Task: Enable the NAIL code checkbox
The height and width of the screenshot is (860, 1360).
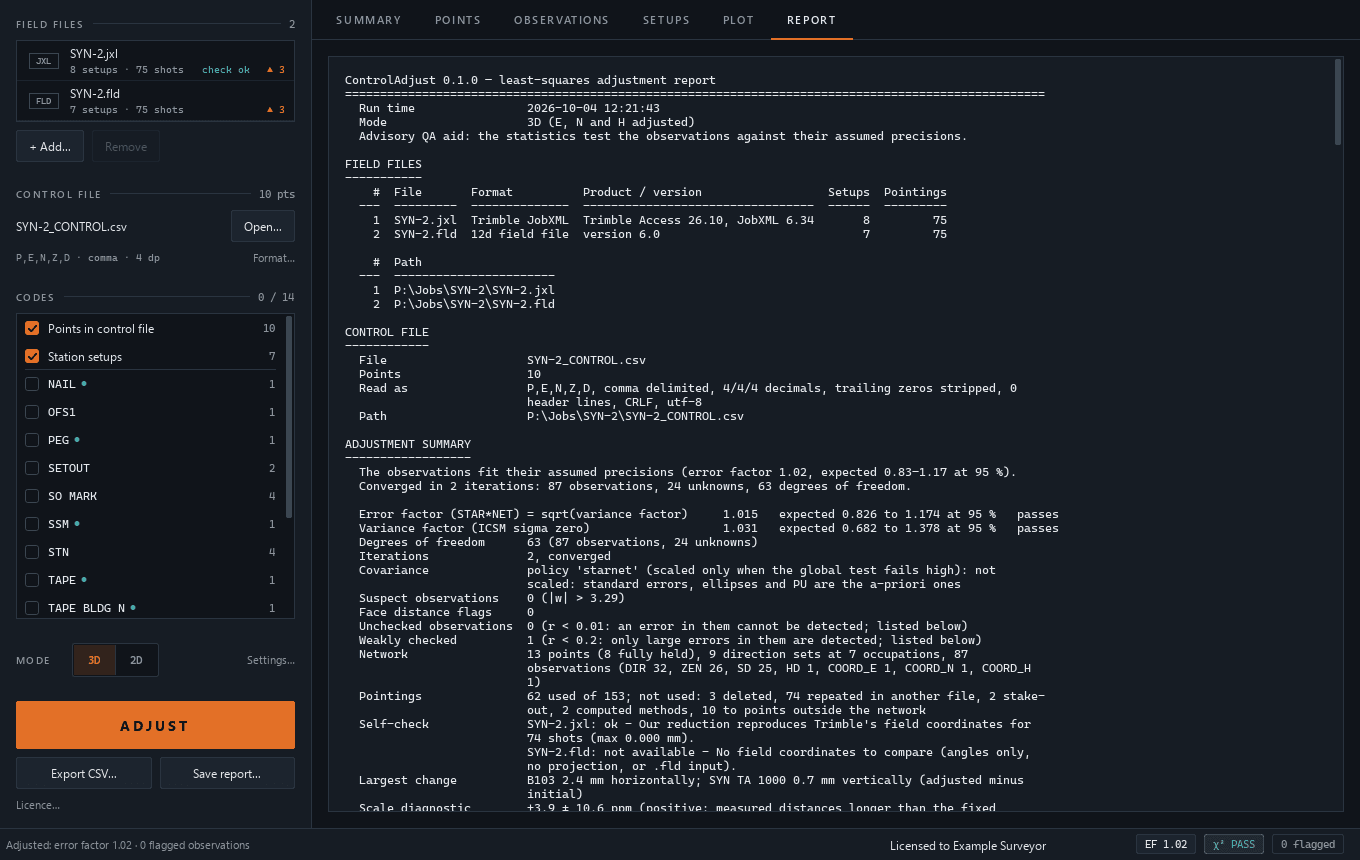Action: [x=32, y=384]
